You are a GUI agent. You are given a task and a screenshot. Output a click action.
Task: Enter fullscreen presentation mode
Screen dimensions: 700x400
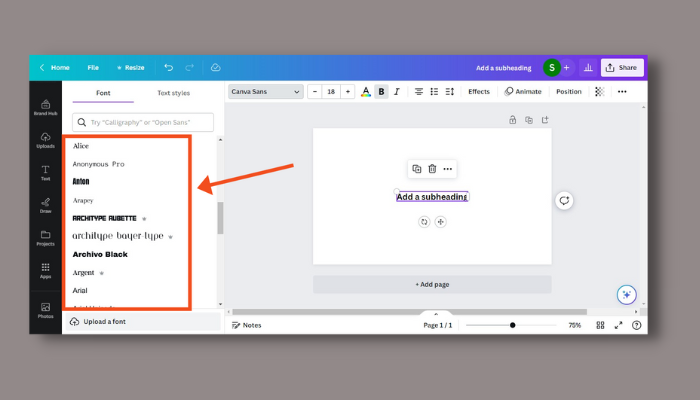coord(618,325)
